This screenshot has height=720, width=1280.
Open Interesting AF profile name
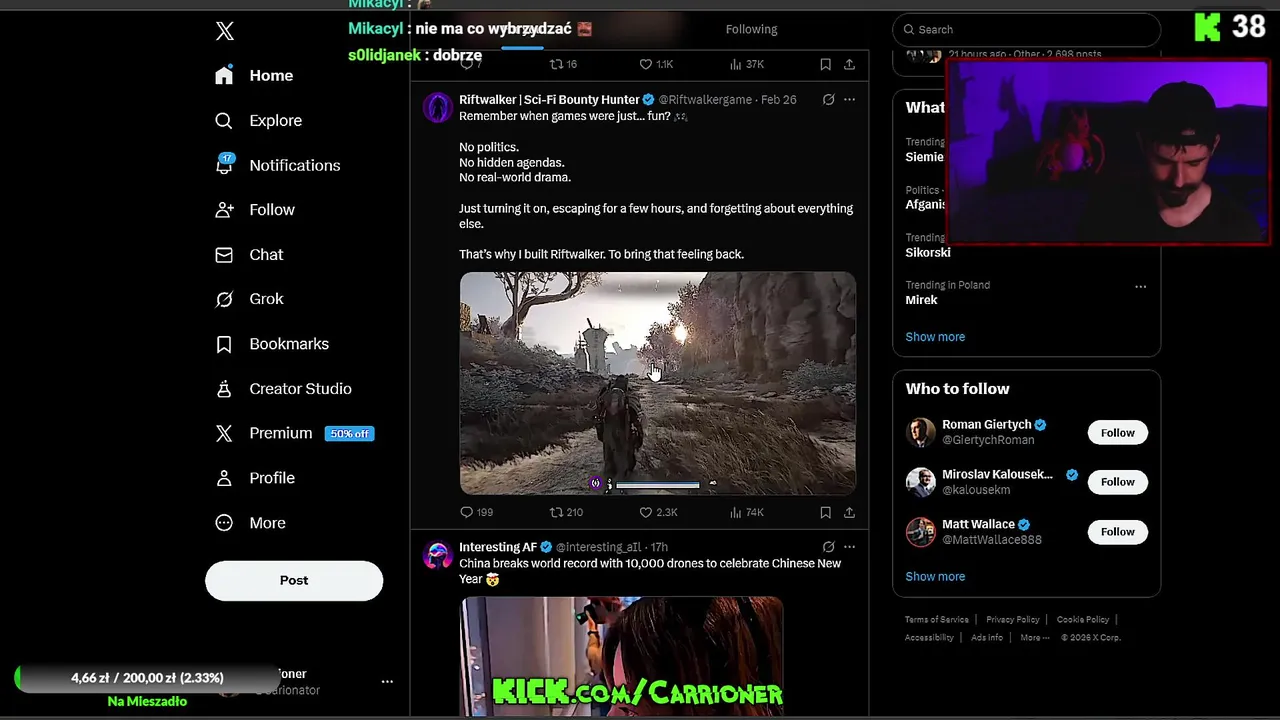click(498, 548)
